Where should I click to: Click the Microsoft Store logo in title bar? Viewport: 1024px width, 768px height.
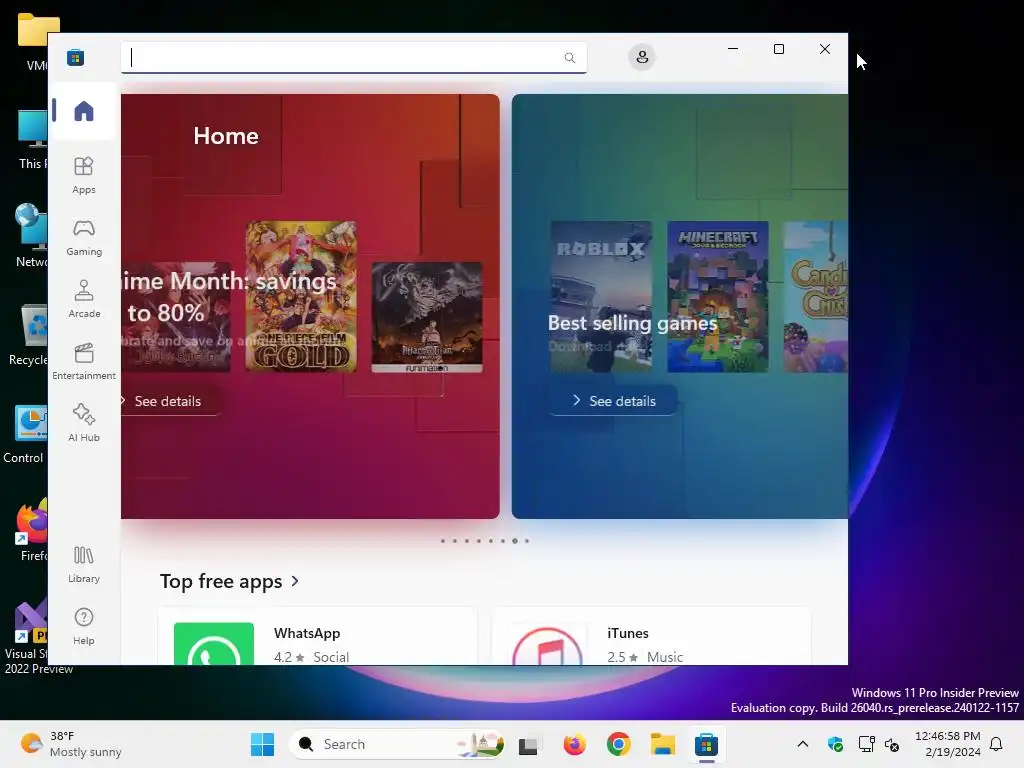tap(76, 57)
